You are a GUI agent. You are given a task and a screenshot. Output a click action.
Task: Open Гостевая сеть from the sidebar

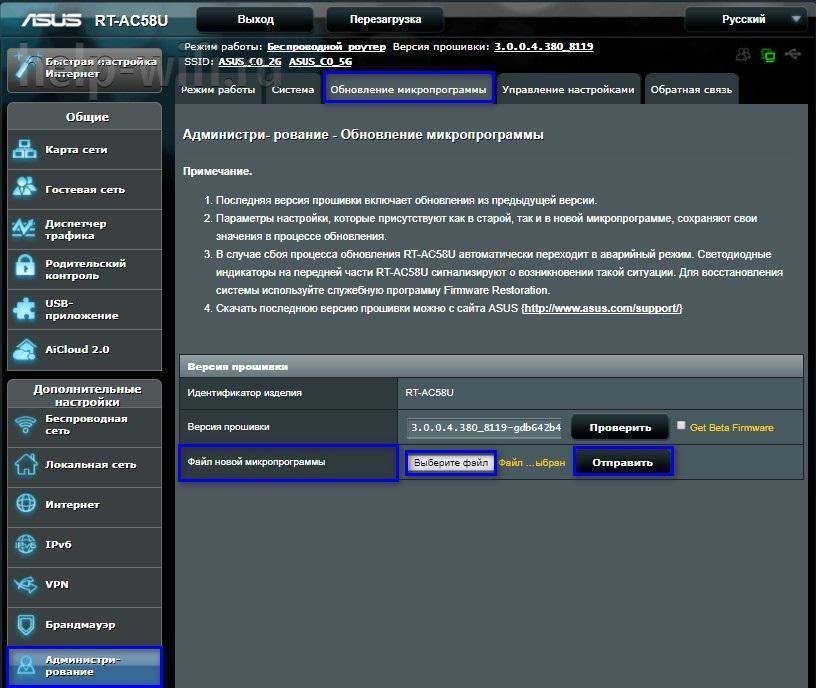pos(84,189)
